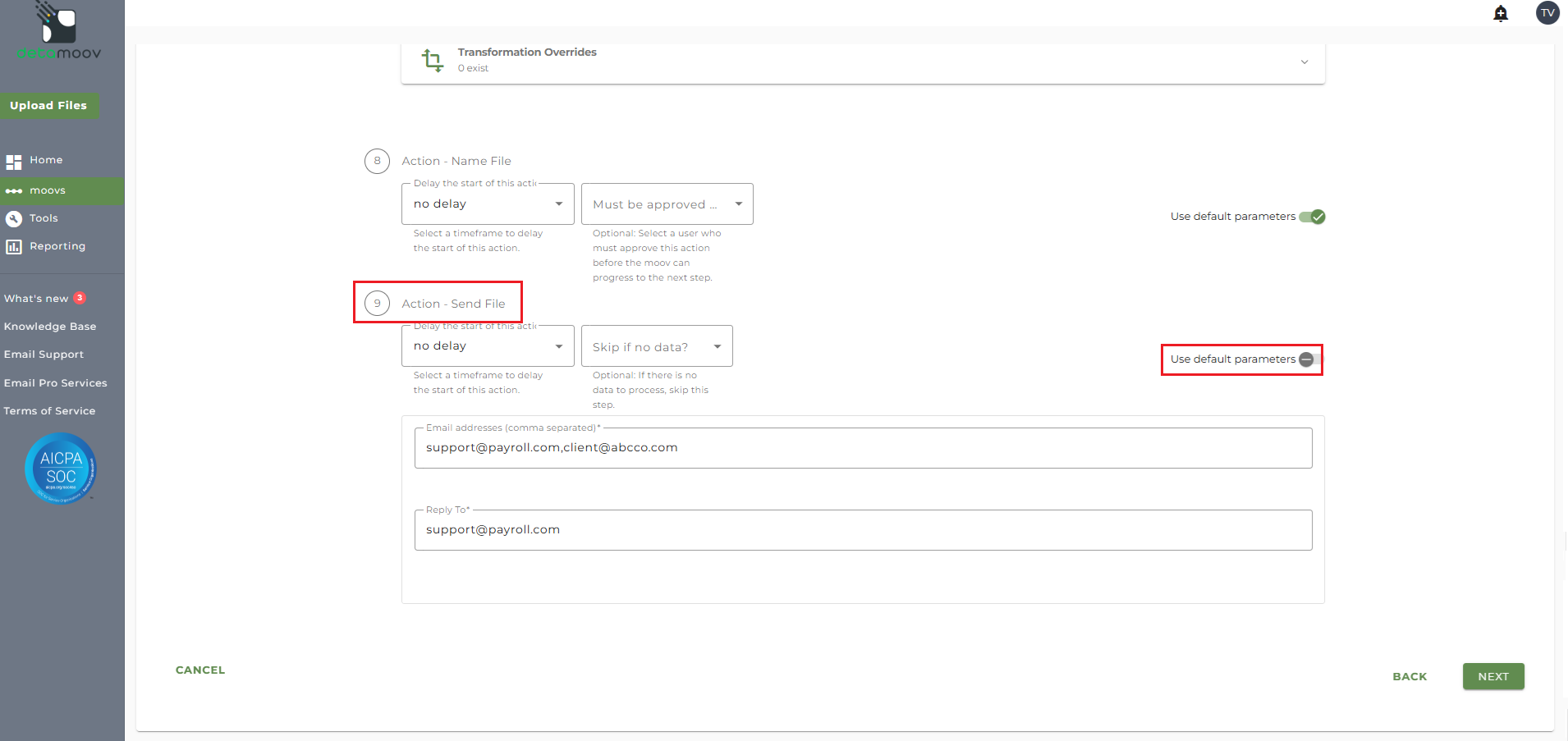
Task: Click the datamoov logo
Action: (59, 33)
